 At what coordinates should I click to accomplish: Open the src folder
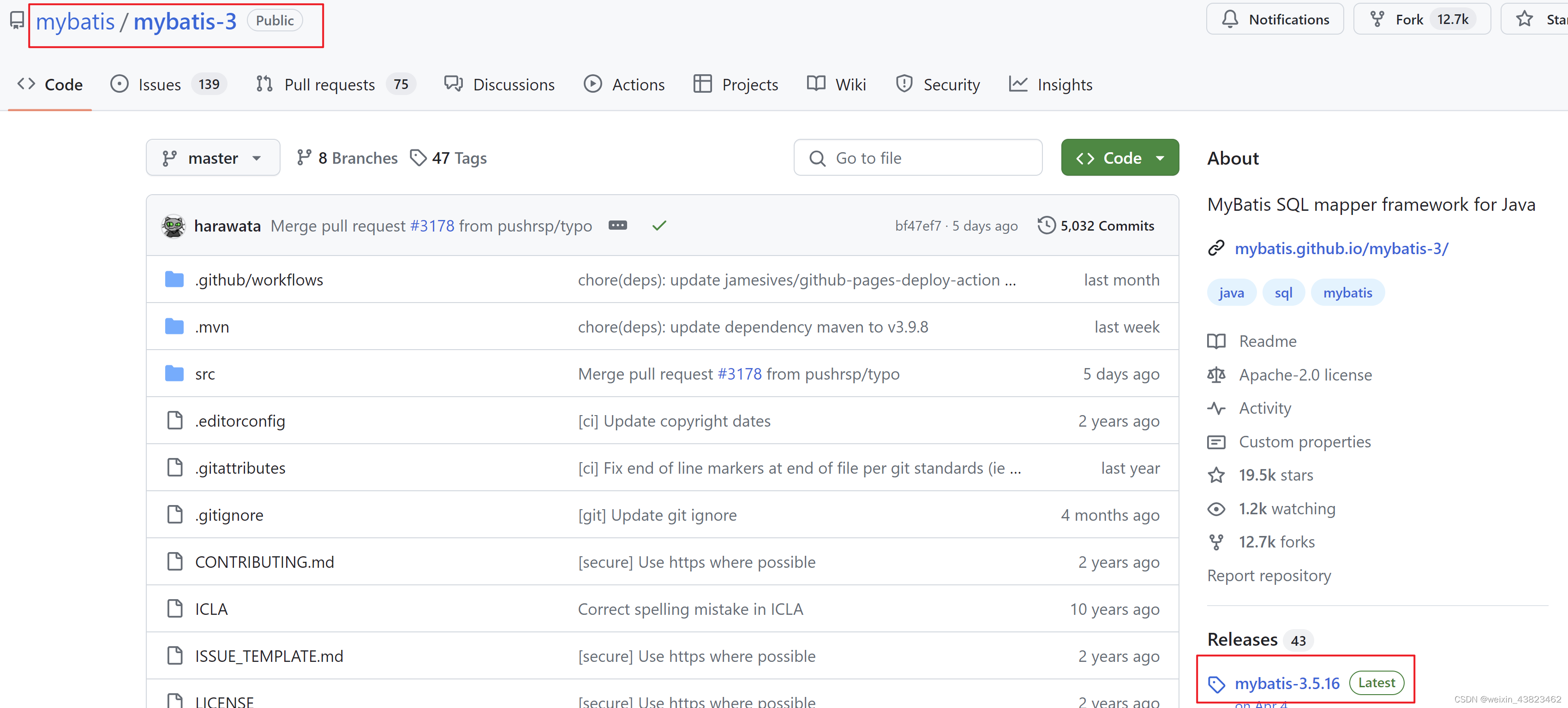point(205,374)
